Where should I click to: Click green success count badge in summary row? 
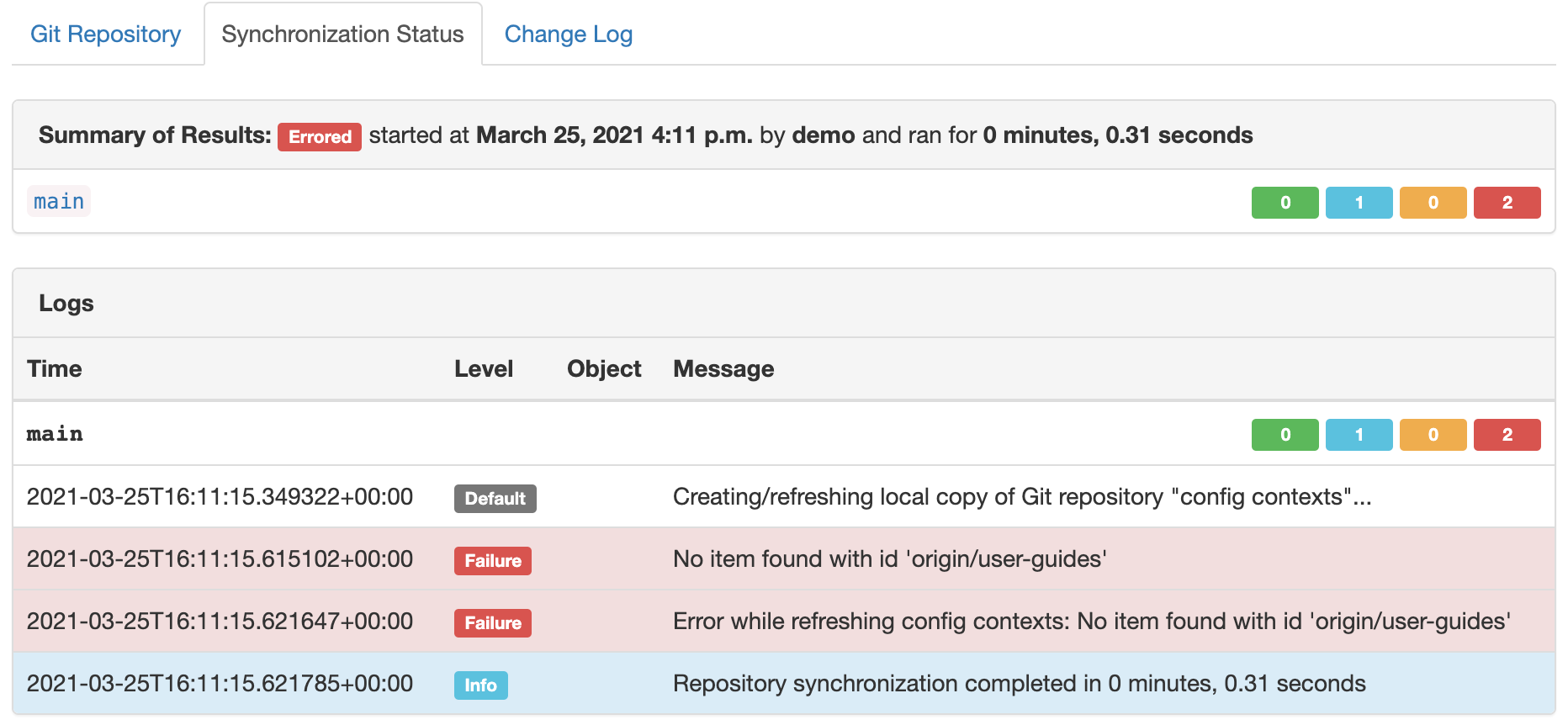pyautogui.click(x=1285, y=203)
